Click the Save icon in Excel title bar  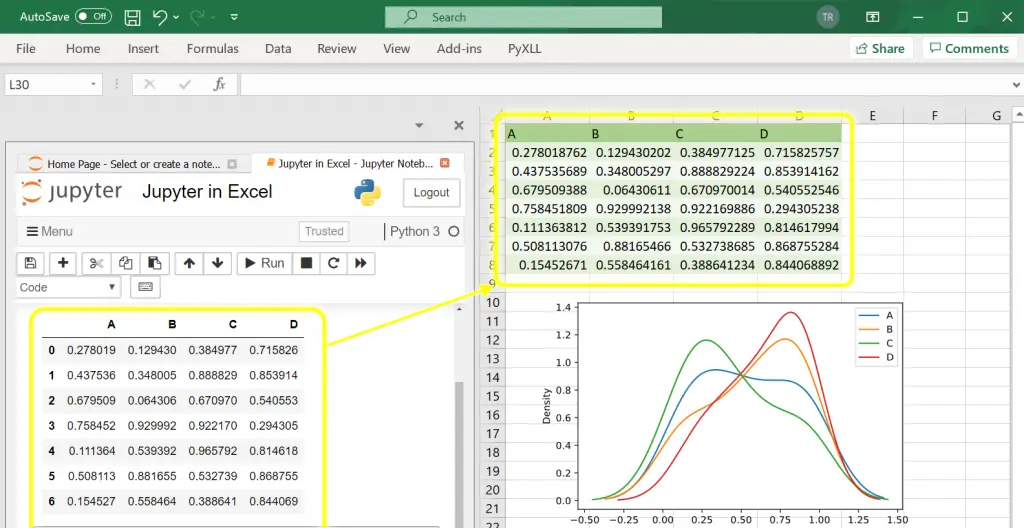click(133, 17)
